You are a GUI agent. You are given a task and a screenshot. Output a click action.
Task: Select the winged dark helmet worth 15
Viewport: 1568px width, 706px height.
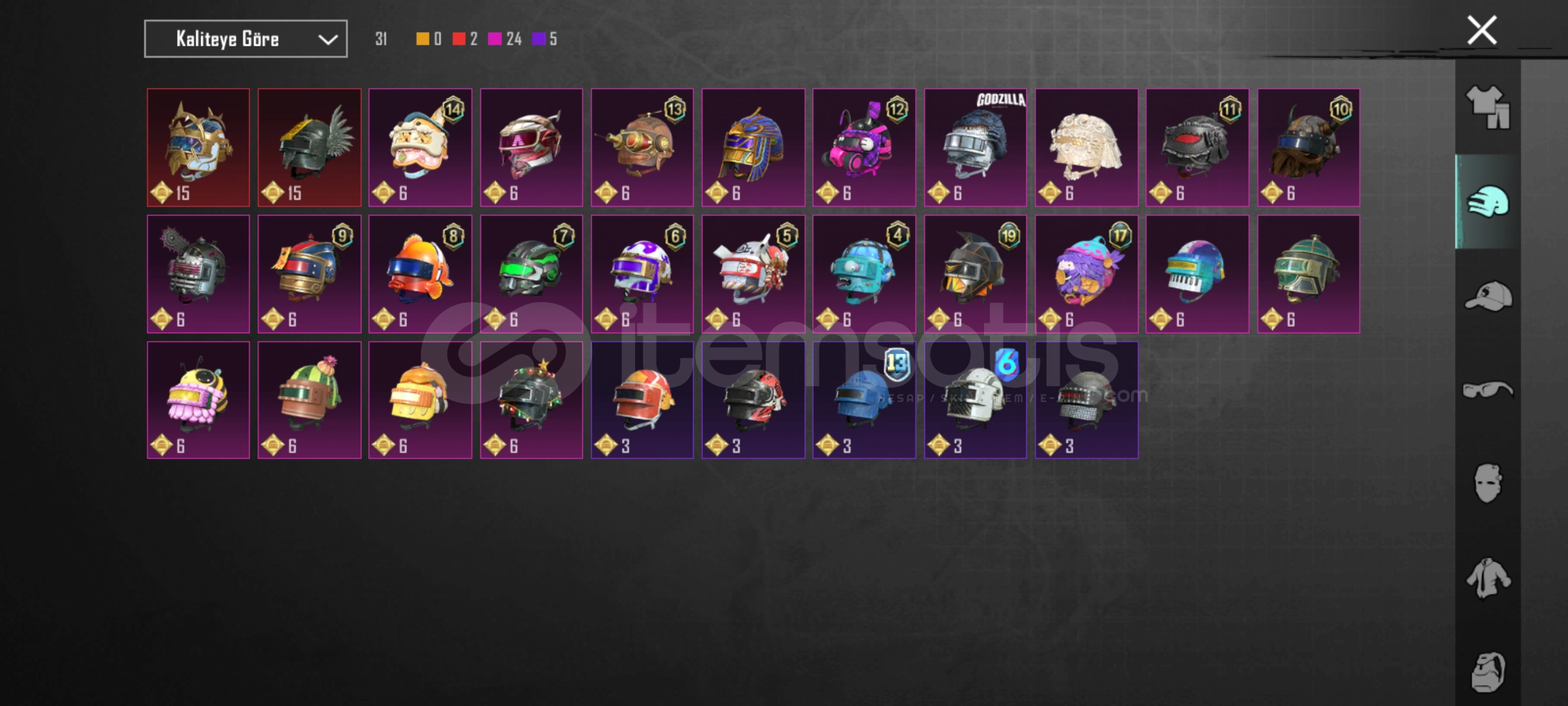(x=310, y=148)
